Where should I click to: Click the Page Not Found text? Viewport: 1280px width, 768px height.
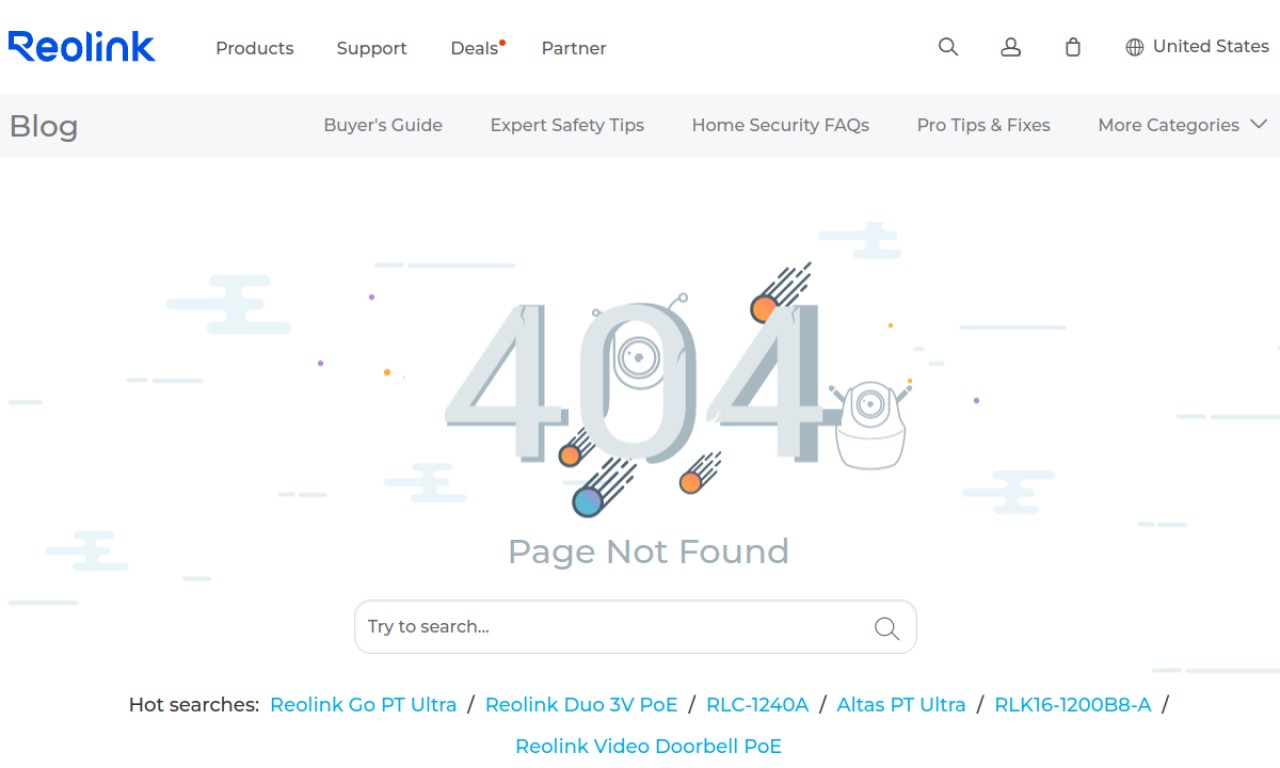pyautogui.click(x=648, y=551)
